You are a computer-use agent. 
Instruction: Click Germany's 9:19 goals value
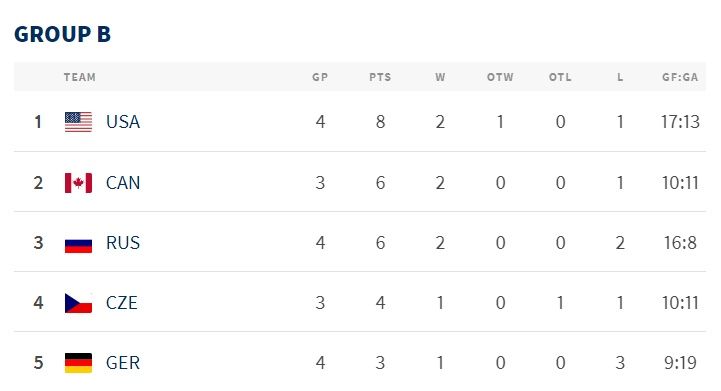coord(680,363)
